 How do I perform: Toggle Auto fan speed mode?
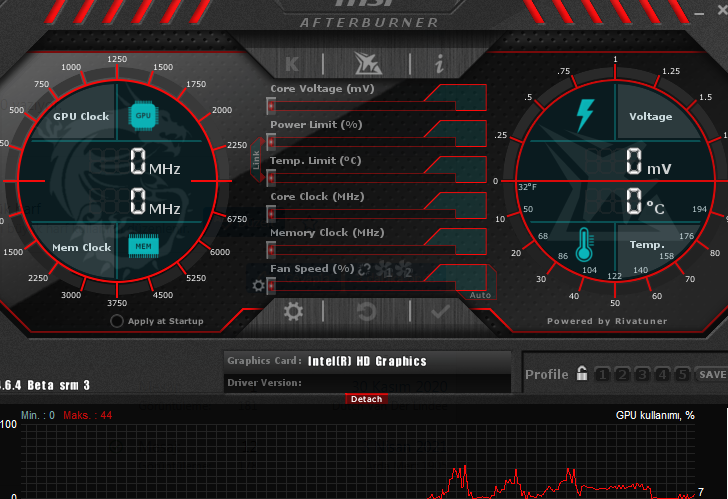480,295
